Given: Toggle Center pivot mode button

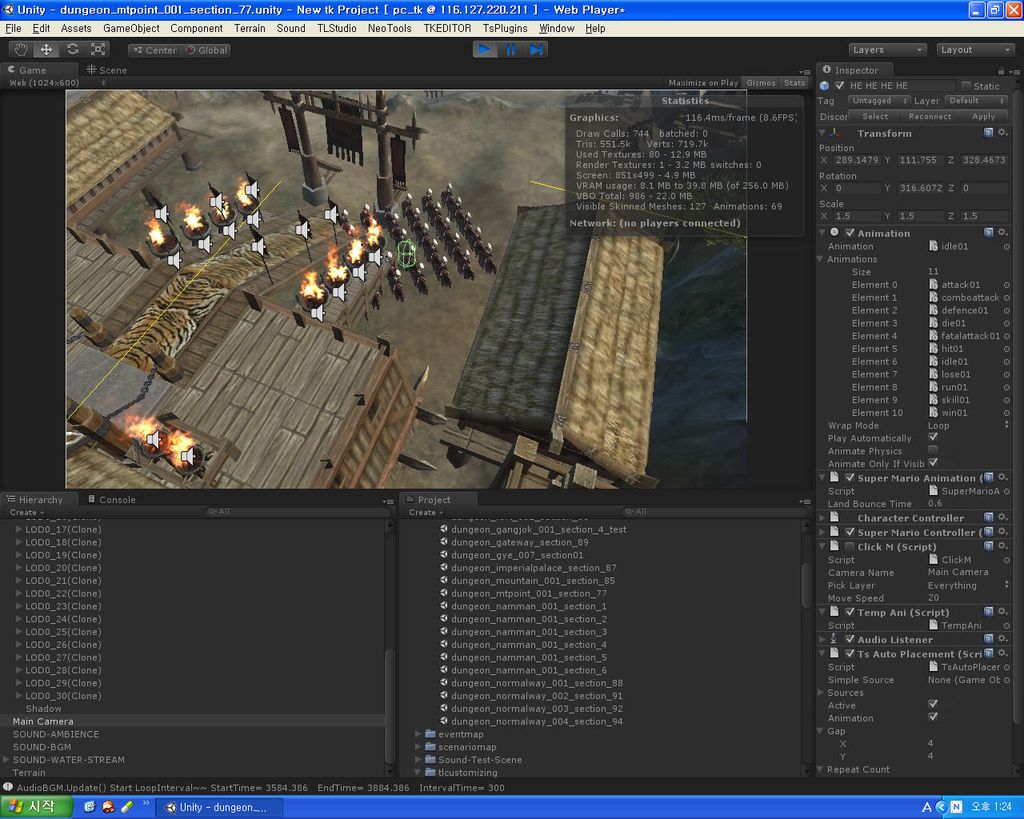Looking at the screenshot, I should 155,50.
